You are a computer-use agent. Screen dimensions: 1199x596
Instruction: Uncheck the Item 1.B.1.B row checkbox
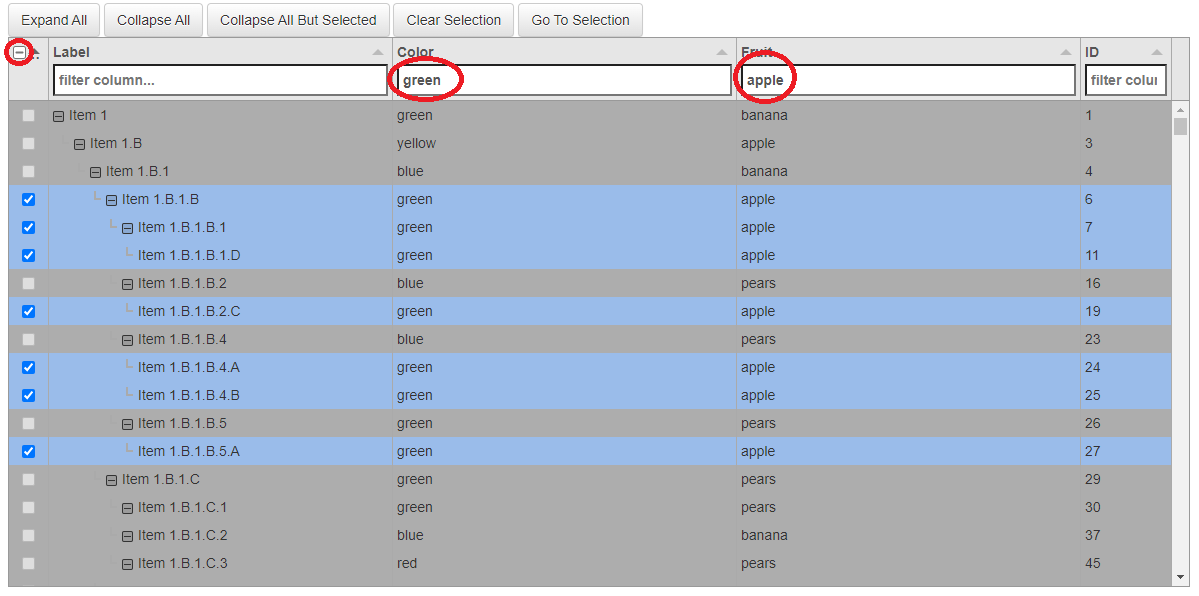pyautogui.click(x=27, y=199)
